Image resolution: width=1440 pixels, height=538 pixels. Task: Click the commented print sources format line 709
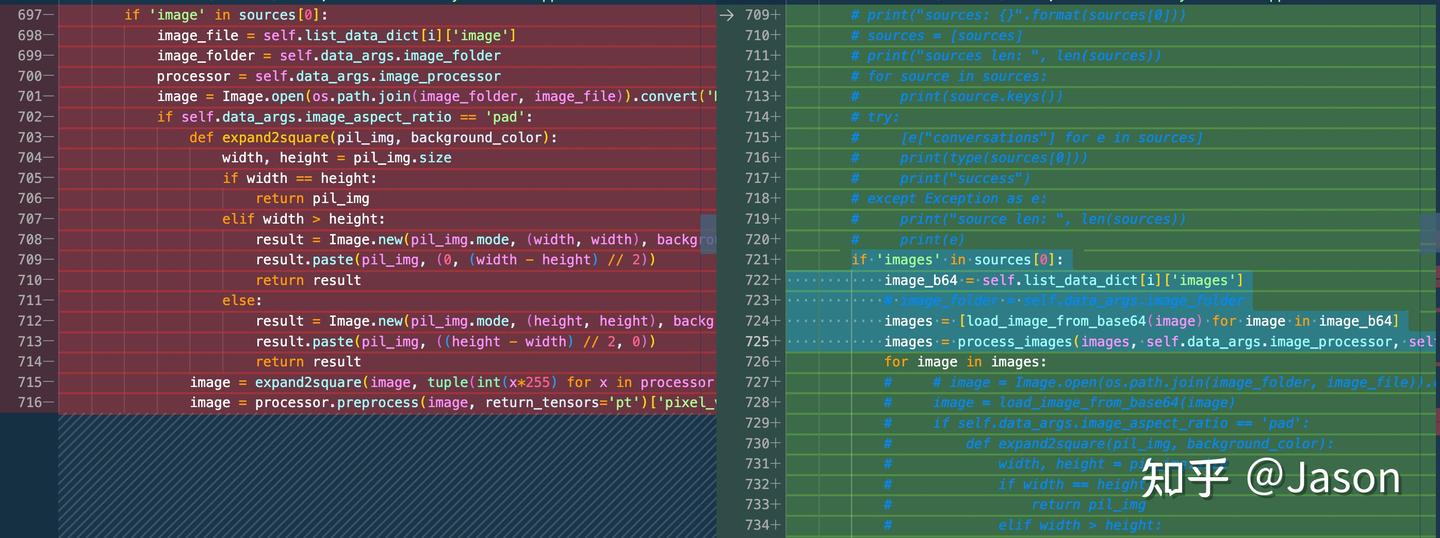pyautogui.click(x=1018, y=15)
